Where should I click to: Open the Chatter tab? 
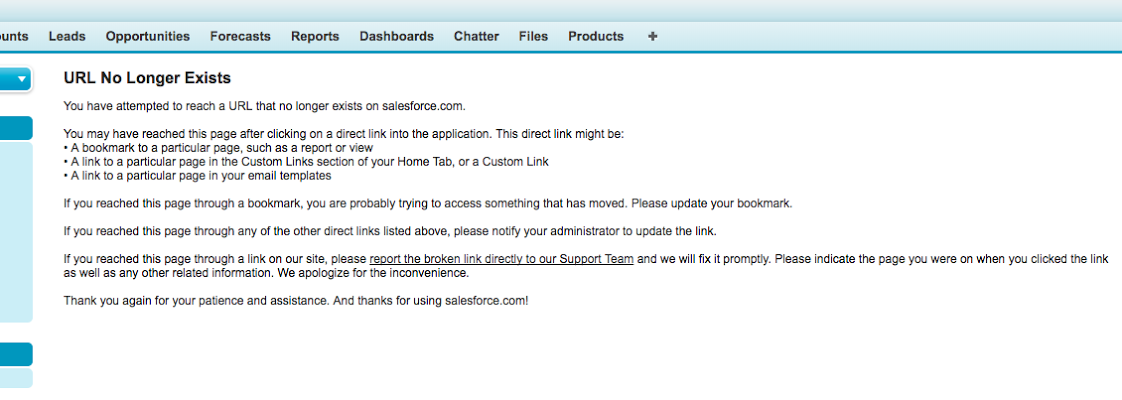tap(477, 36)
